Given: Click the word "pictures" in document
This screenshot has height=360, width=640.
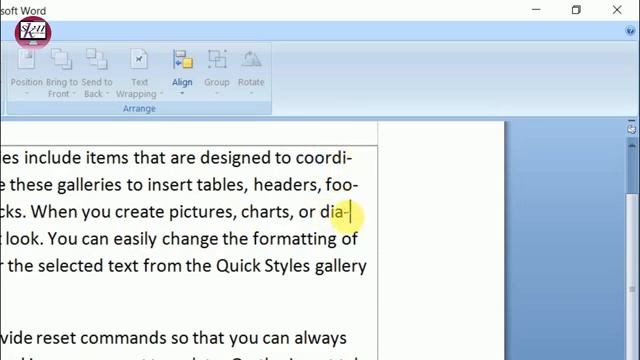Looking at the screenshot, I should point(203,212).
